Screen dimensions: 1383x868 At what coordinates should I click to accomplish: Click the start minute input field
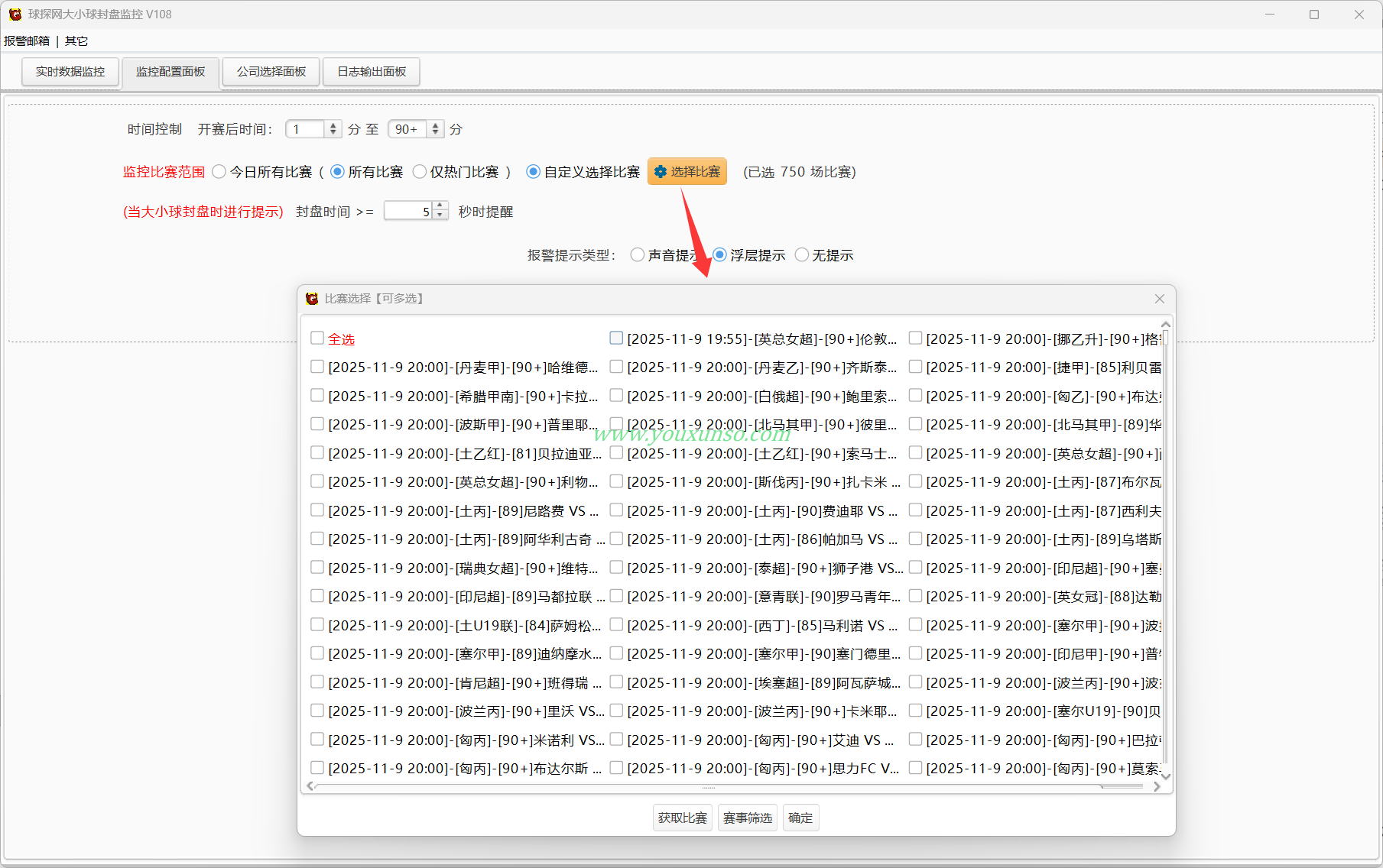(x=306, y=129)
